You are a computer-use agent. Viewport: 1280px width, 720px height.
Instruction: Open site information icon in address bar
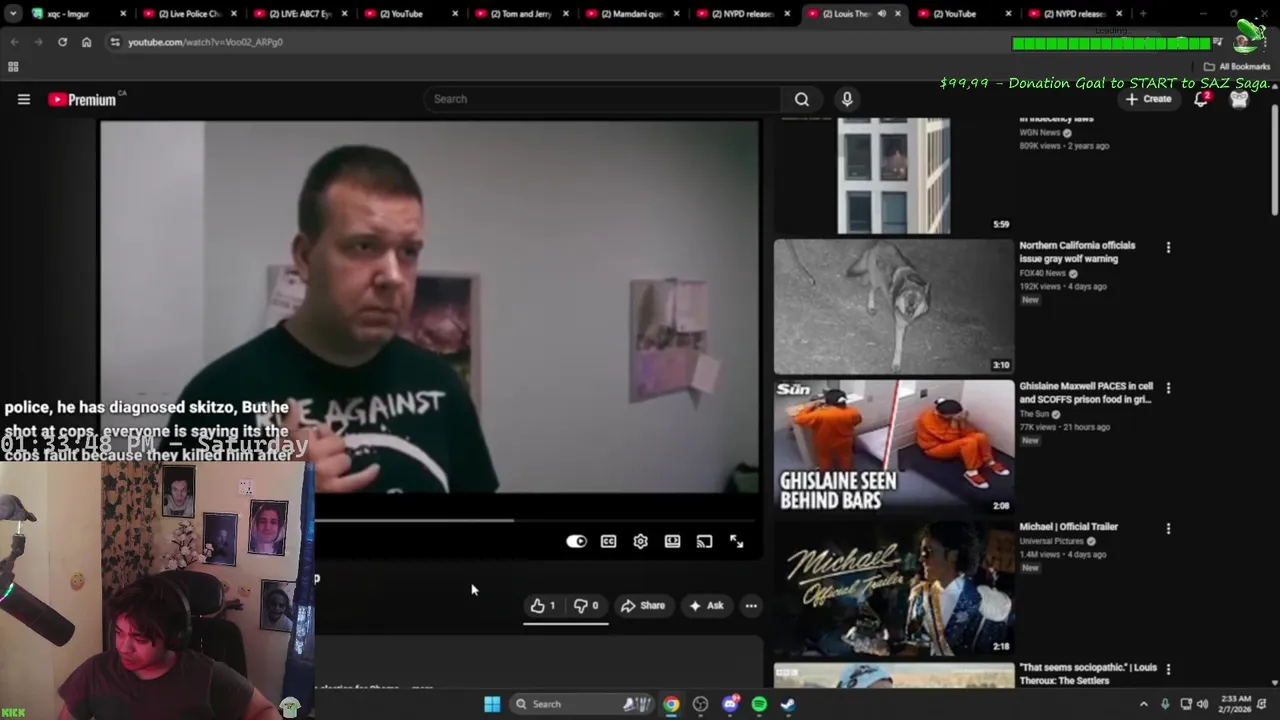(115, 42)
